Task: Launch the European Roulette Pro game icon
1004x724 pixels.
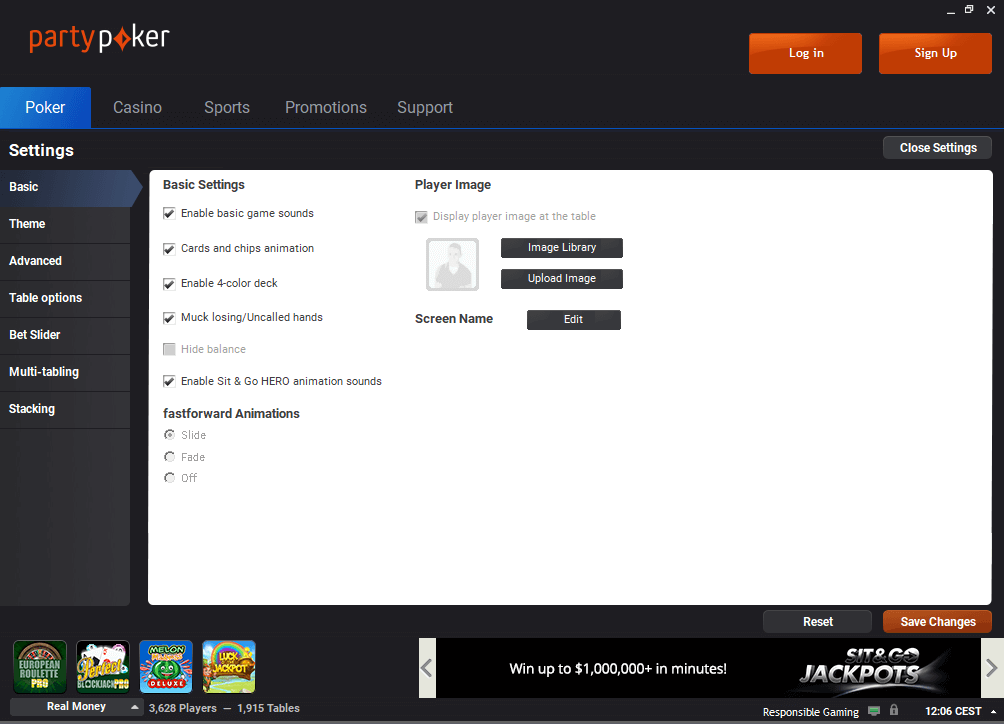Action: 40,666
